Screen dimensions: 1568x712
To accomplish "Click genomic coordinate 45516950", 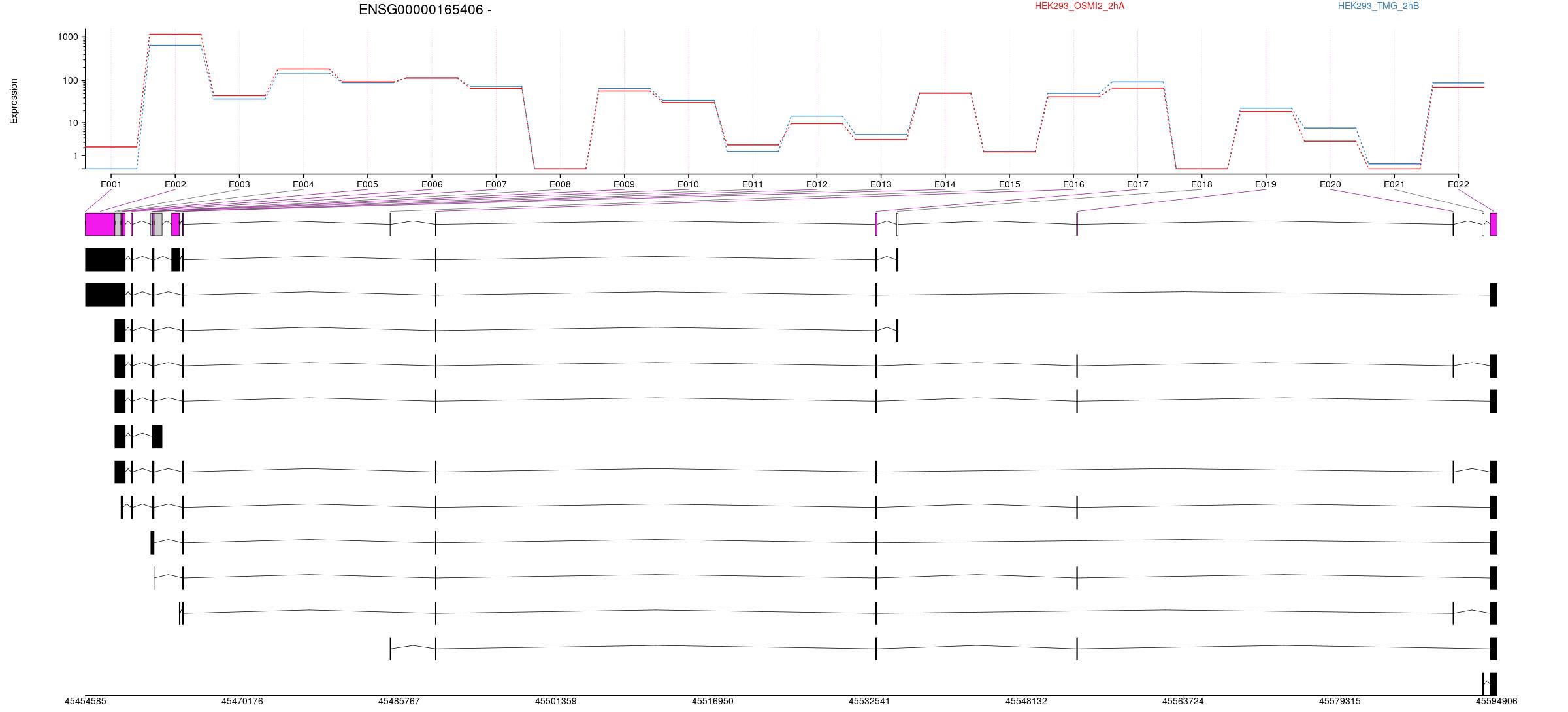I will tap(712, 702).
